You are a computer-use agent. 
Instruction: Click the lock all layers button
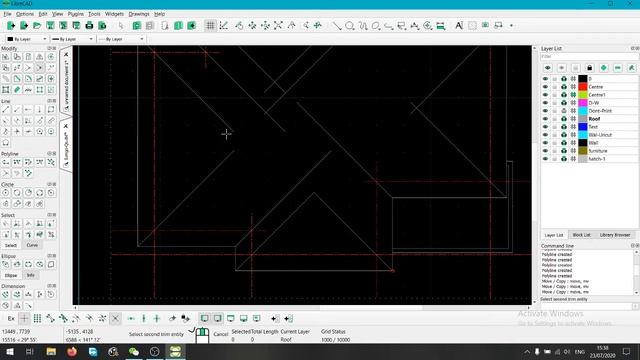coord(589,68)
